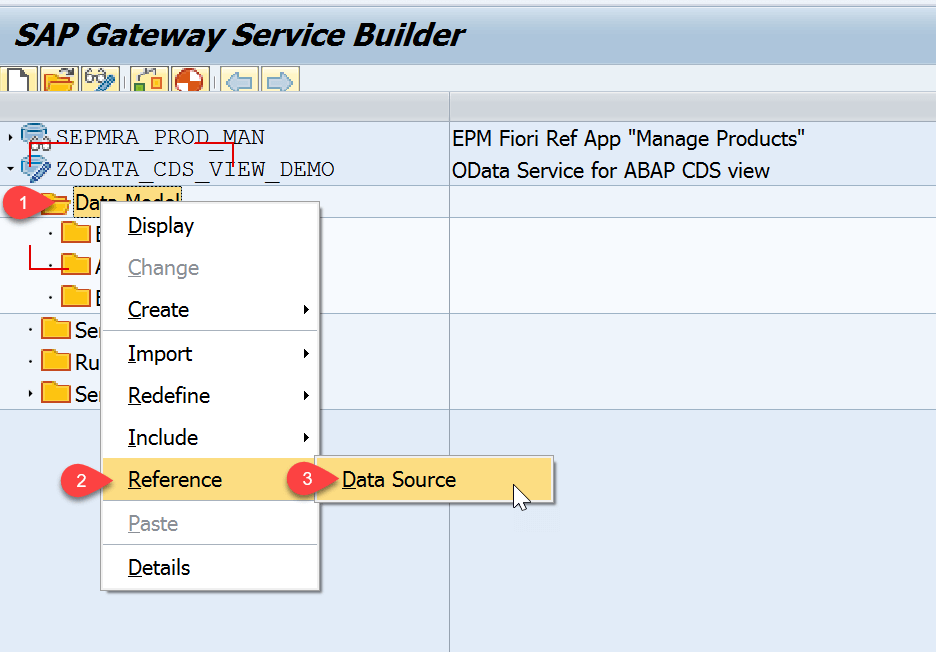The image size is (936, 652).
Task: Click the open Data Model folder icon
Action: pyautogui.click(x=55, y=203)
